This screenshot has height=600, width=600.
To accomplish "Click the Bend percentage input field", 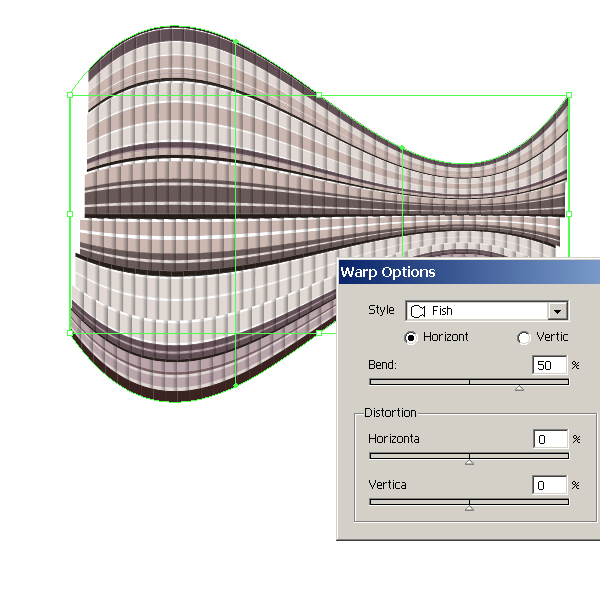I will click(549, 365).
